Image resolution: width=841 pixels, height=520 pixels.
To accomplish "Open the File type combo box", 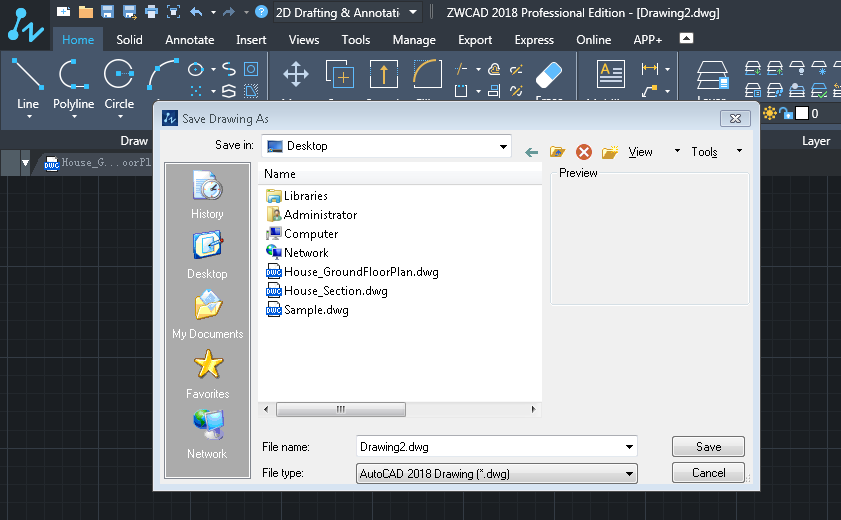I will coord(629,474).
